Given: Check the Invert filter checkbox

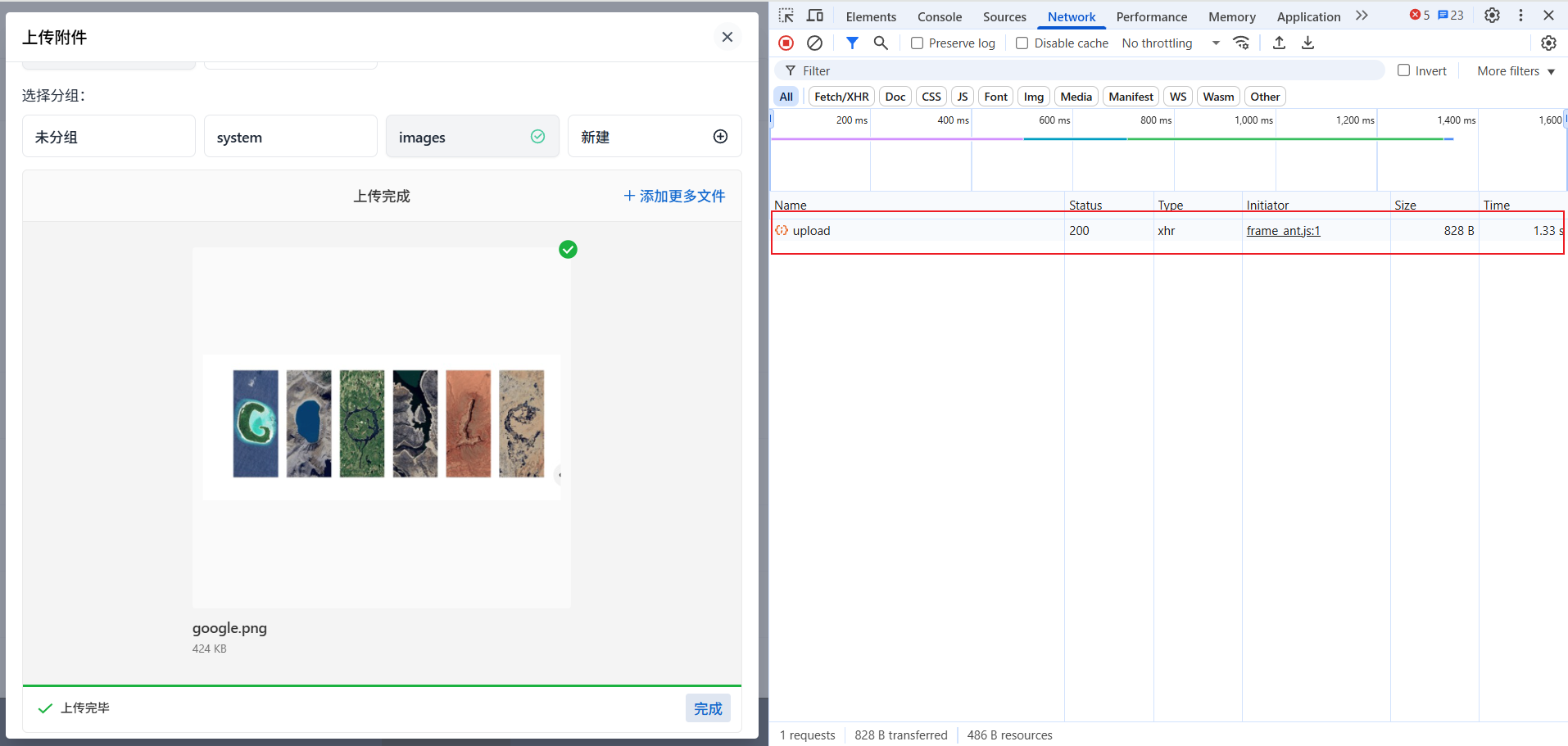Looking at the screenshot, I should click(1403, 70).
